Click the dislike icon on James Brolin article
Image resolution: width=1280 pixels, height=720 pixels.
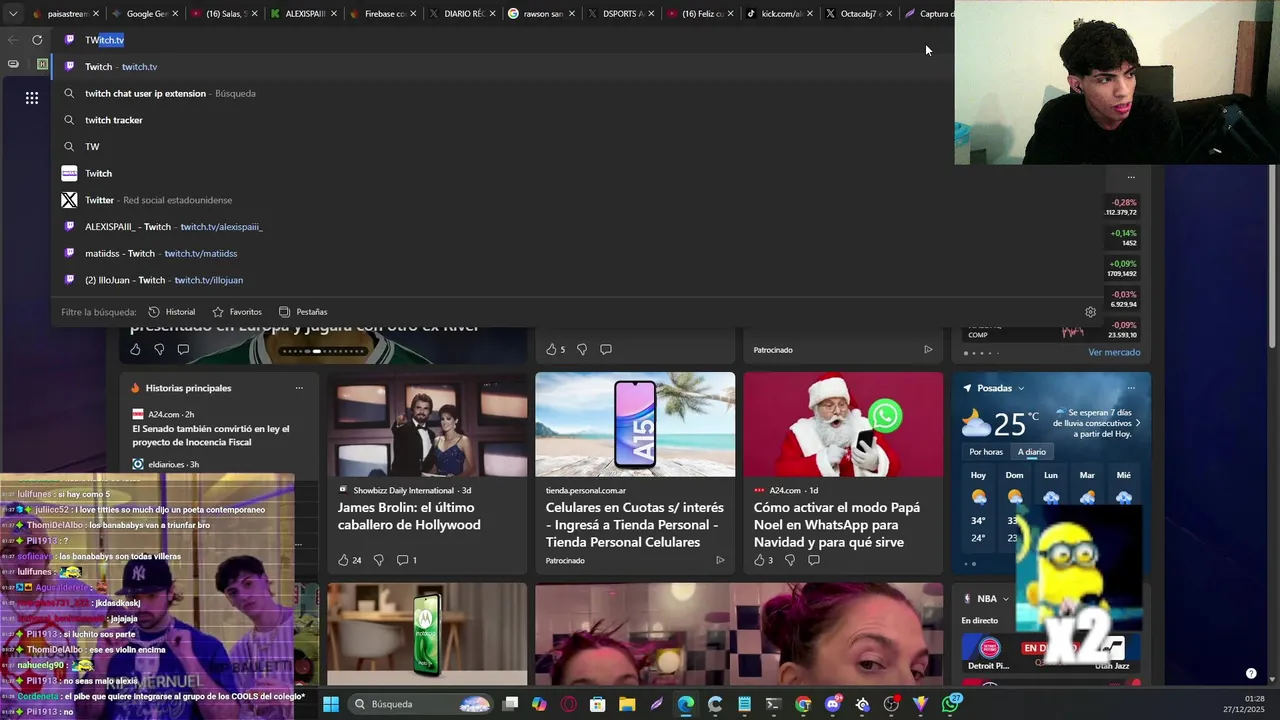pyautogui.click(x=378, y=560)
